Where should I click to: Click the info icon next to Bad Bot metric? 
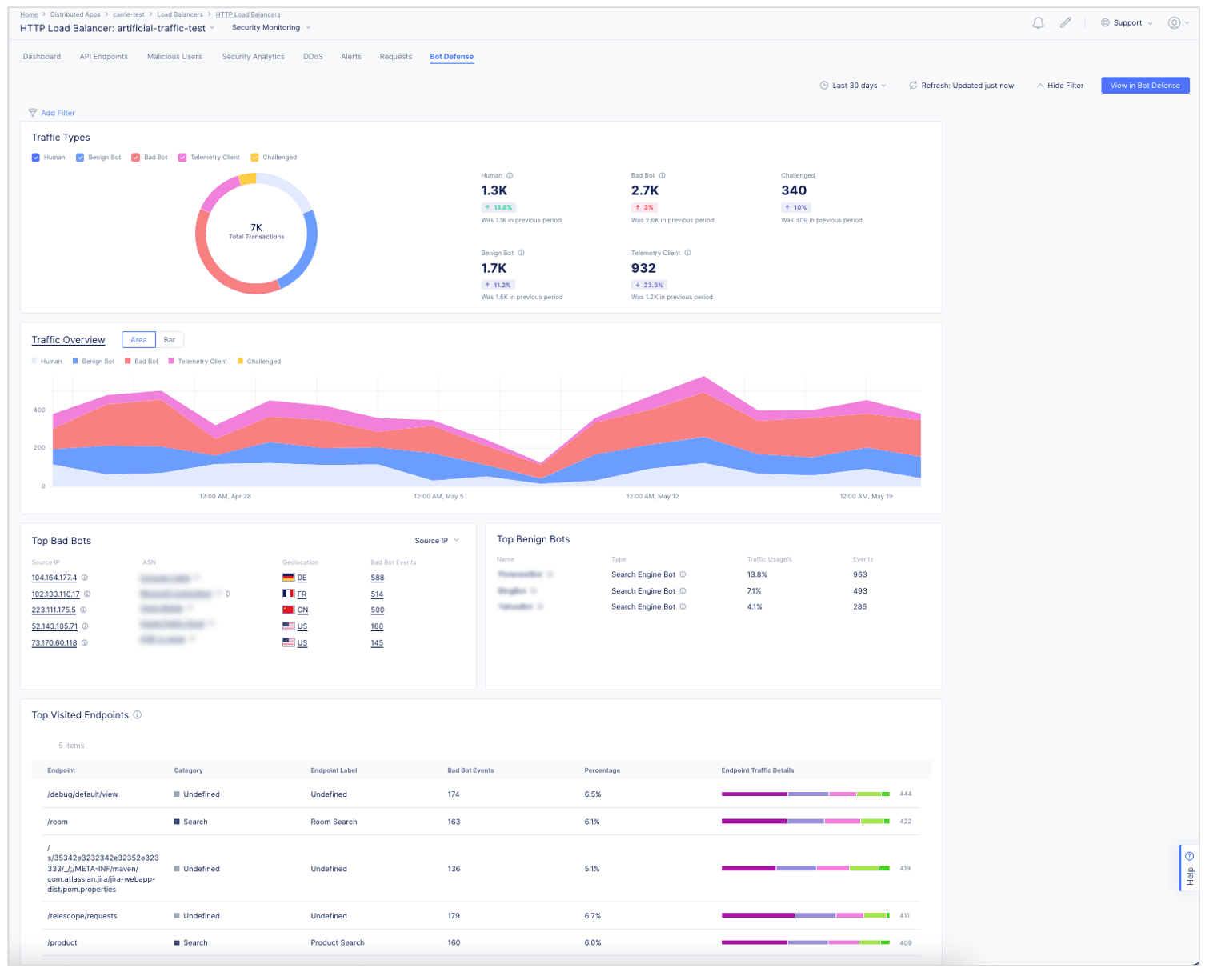pyautogui.click(x=662, y=175)
